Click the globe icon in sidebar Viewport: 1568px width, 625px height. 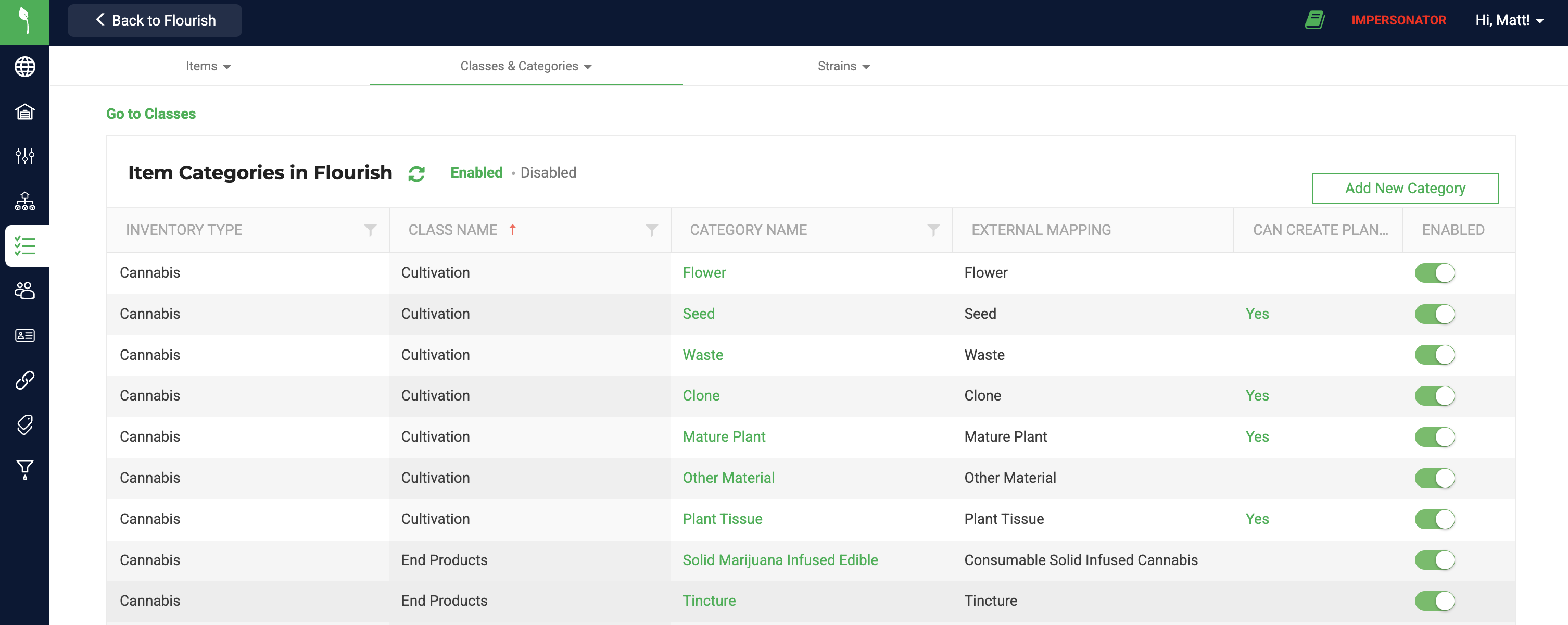click(x=24, y=67)
